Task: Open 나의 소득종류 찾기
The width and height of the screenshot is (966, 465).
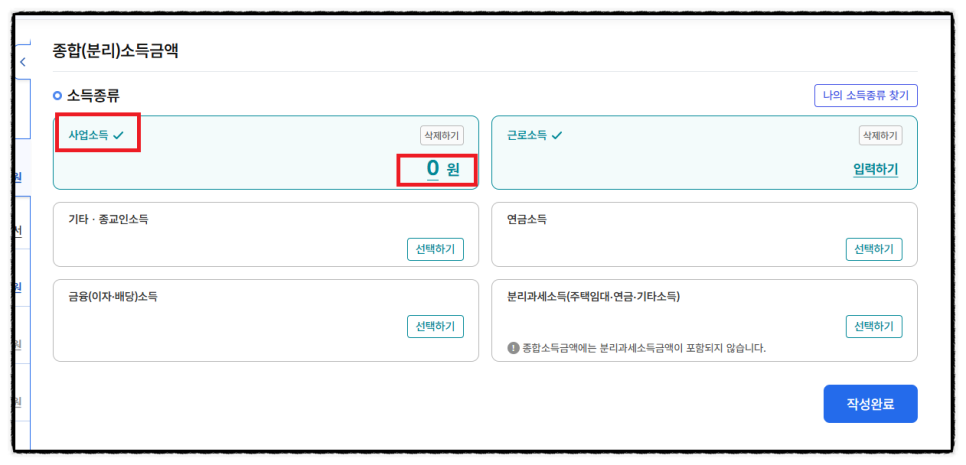Action: click(x=866, y=96)
